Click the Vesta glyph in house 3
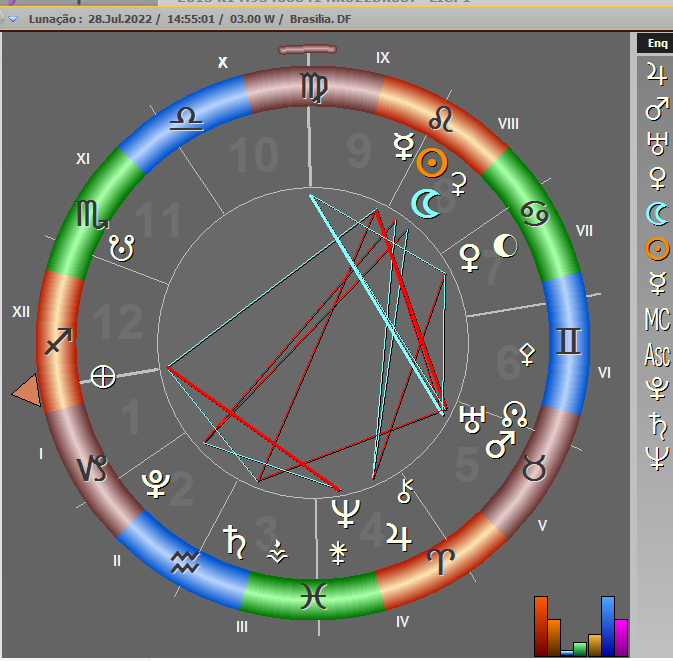The width and height of the screenshot is (673, 661). pyautogui.click(x=277, y=552)
